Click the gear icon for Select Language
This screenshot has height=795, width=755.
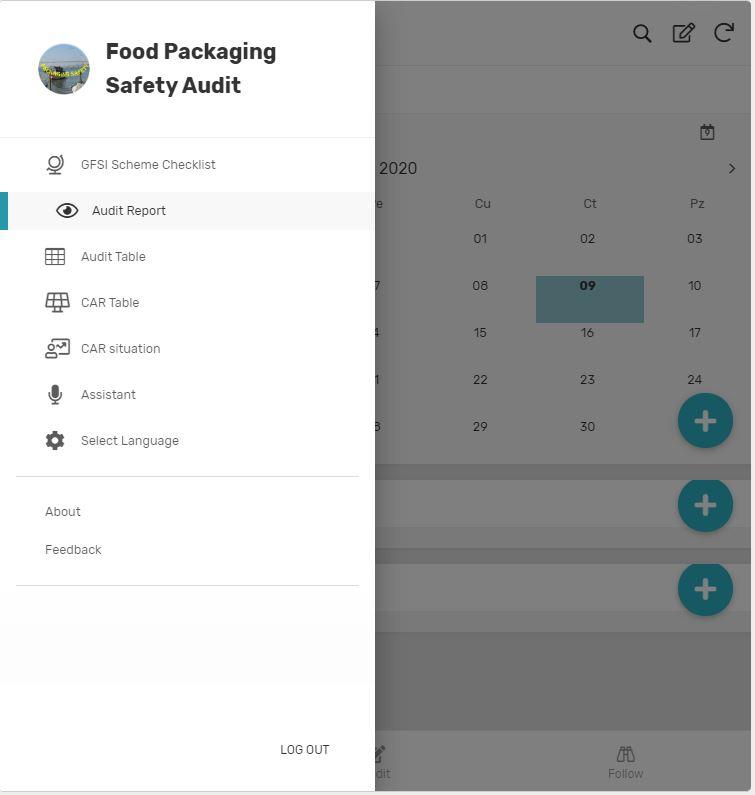[55, 441]
